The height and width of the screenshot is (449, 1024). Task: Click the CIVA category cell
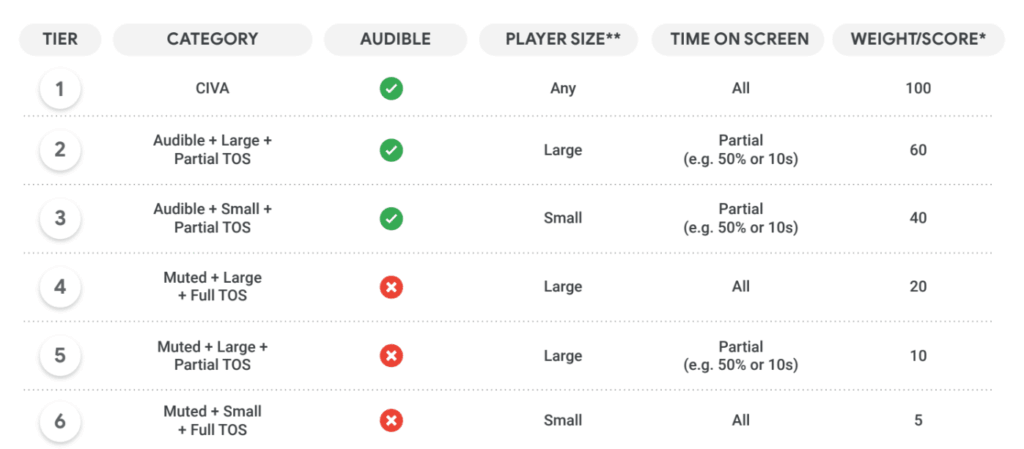pyautogui.click(x=212, y=89)
